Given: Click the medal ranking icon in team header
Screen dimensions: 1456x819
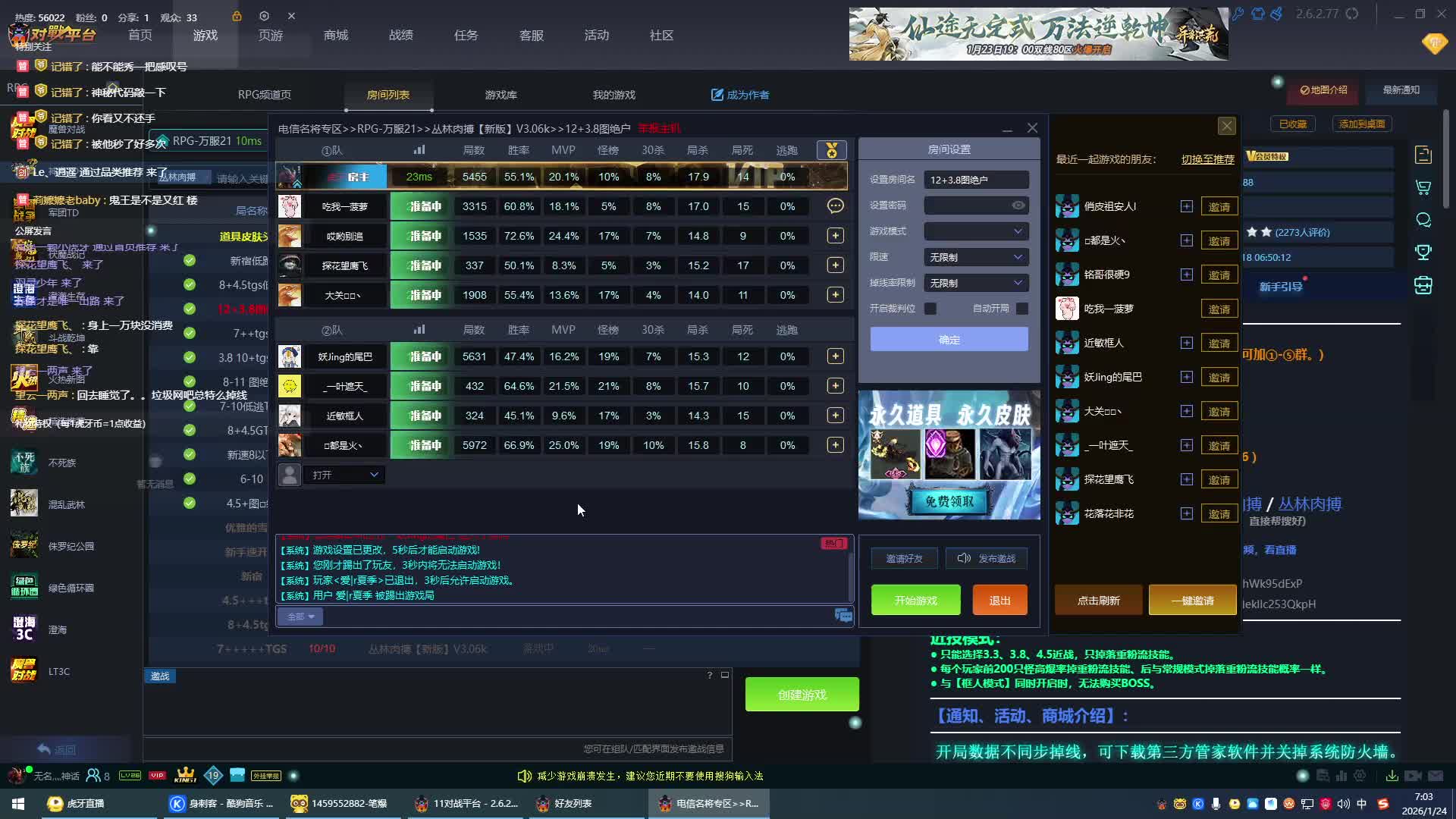Looking at the screenshot, I should (831, 150).
